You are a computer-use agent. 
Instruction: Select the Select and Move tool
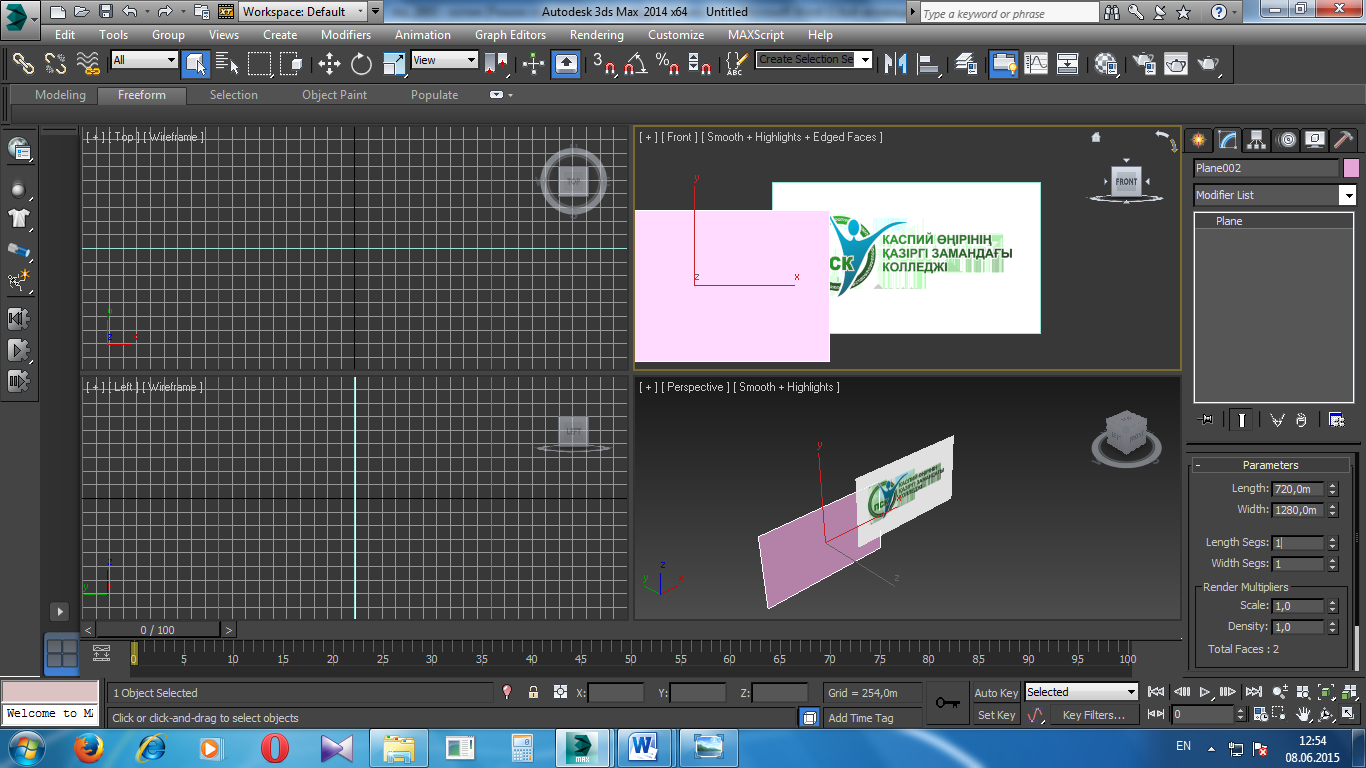coord(329,63)
